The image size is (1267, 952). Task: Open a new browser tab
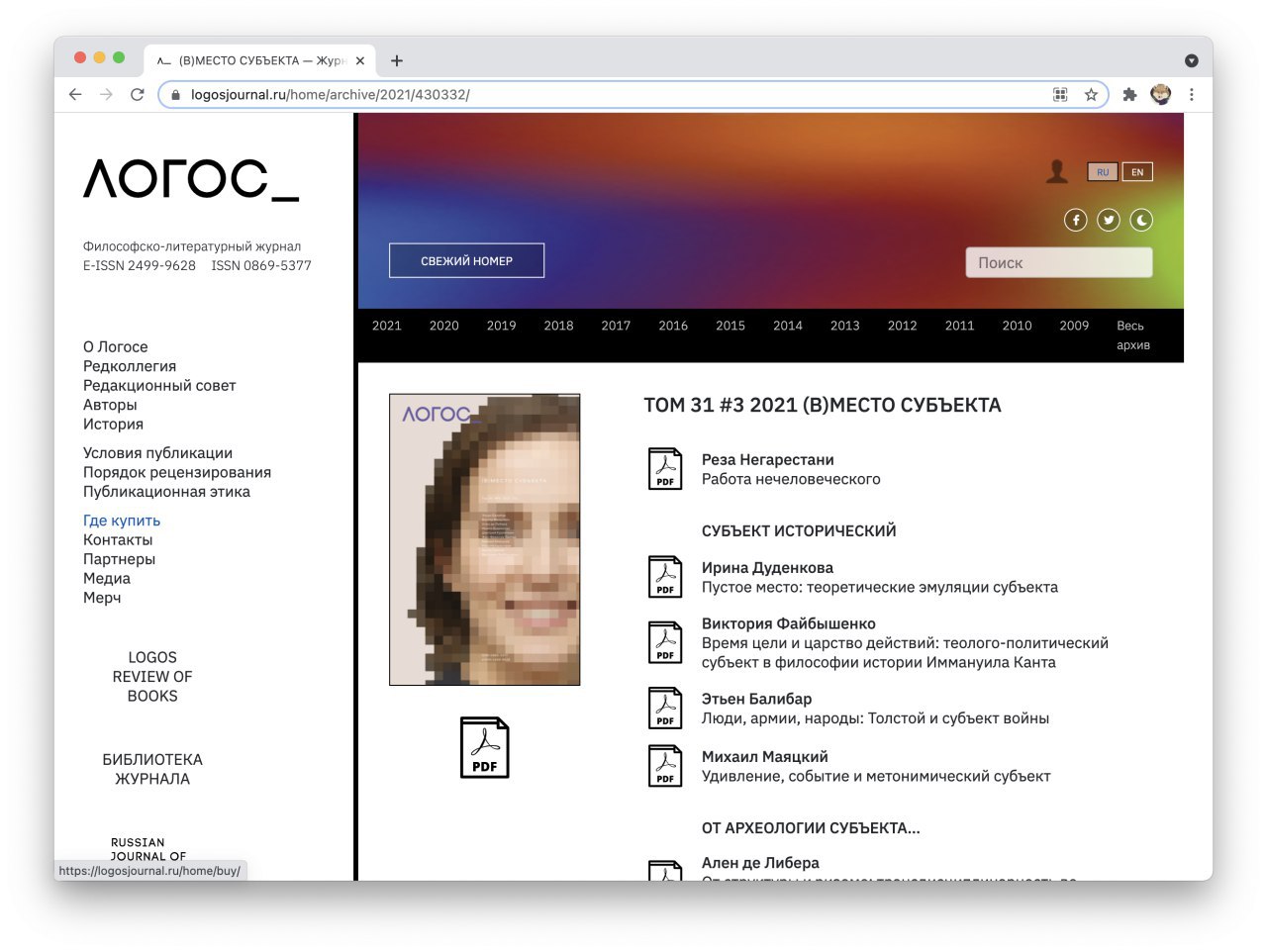click(x=397, y=60)
